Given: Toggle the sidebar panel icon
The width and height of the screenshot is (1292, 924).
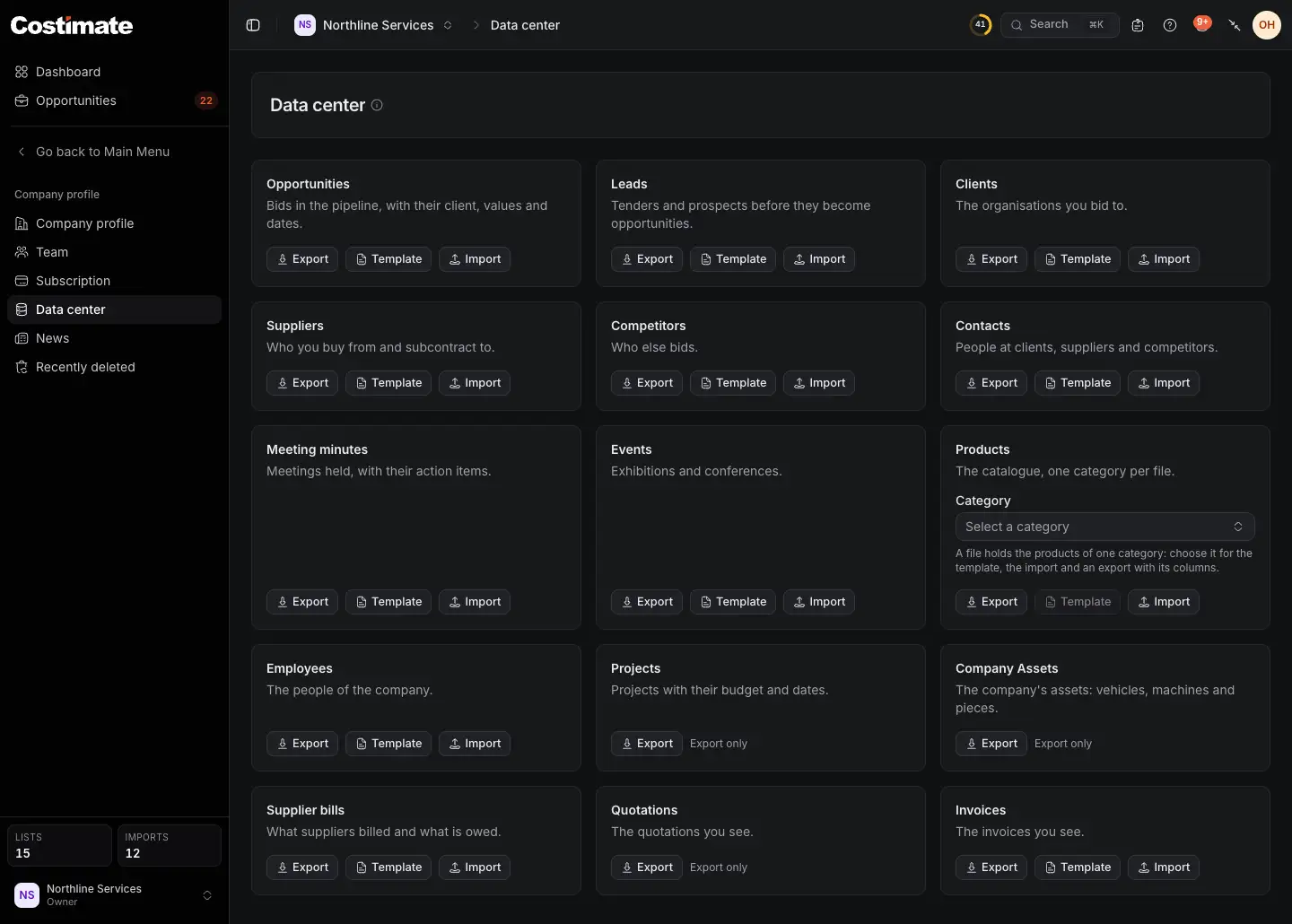Looking at the screenshot, I should point(253,25).
